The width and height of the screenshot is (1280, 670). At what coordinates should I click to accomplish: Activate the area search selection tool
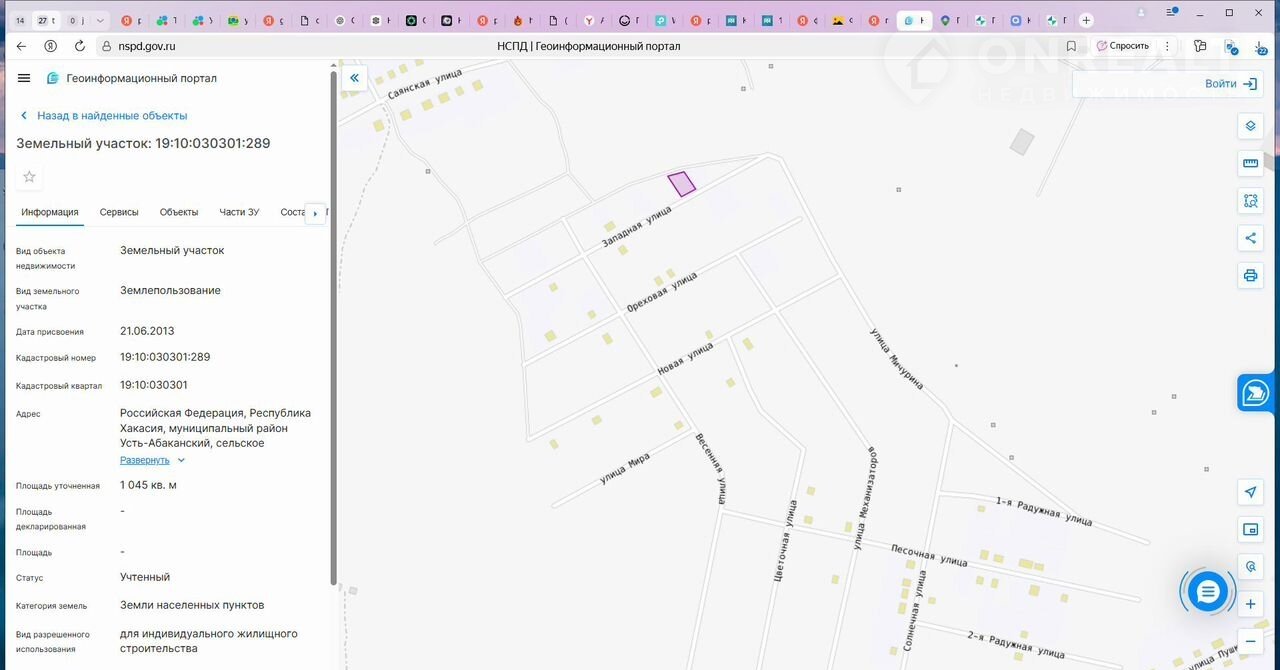1250,200
